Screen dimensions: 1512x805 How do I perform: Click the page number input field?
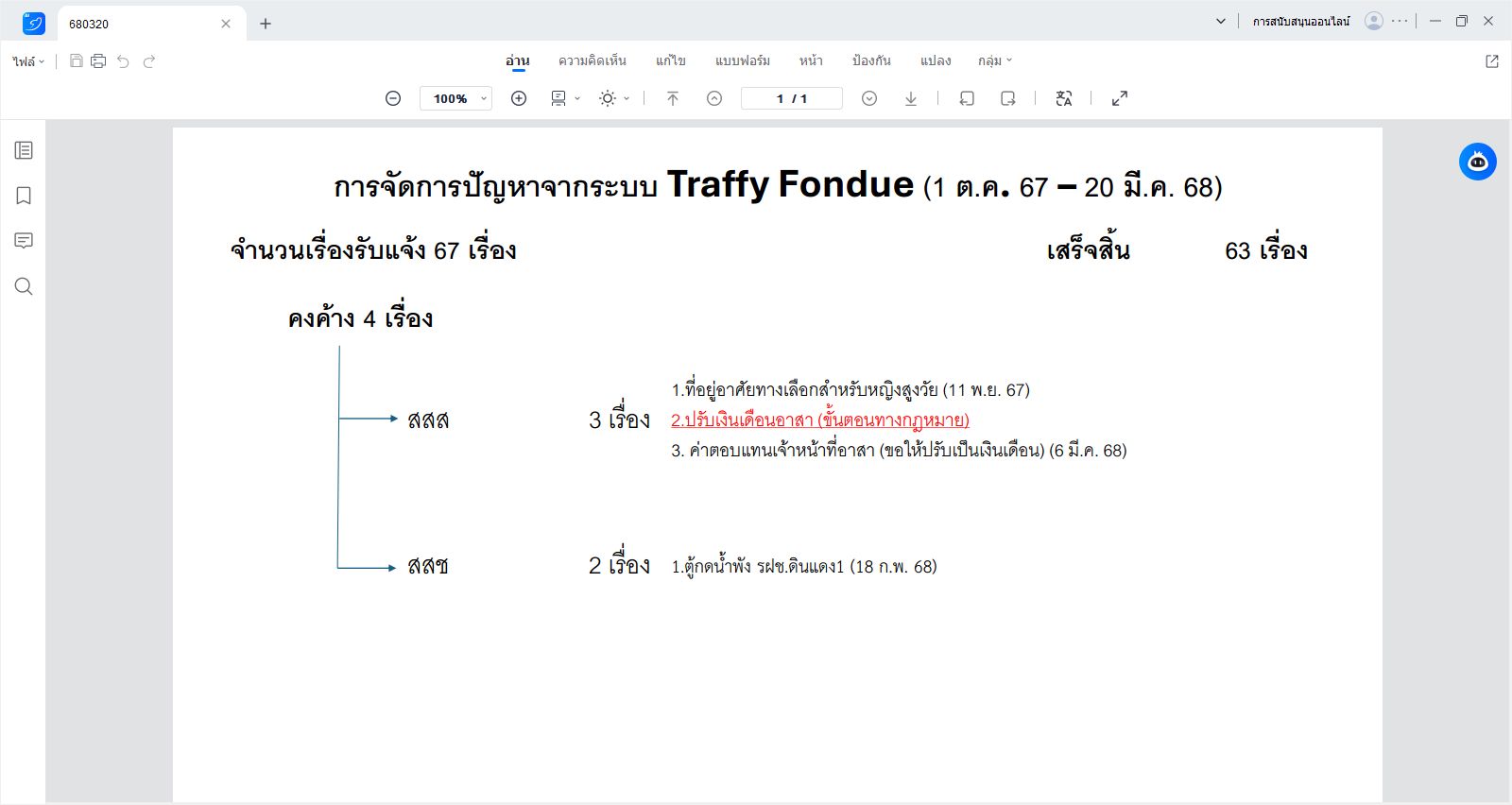click(x=792, y=98)
